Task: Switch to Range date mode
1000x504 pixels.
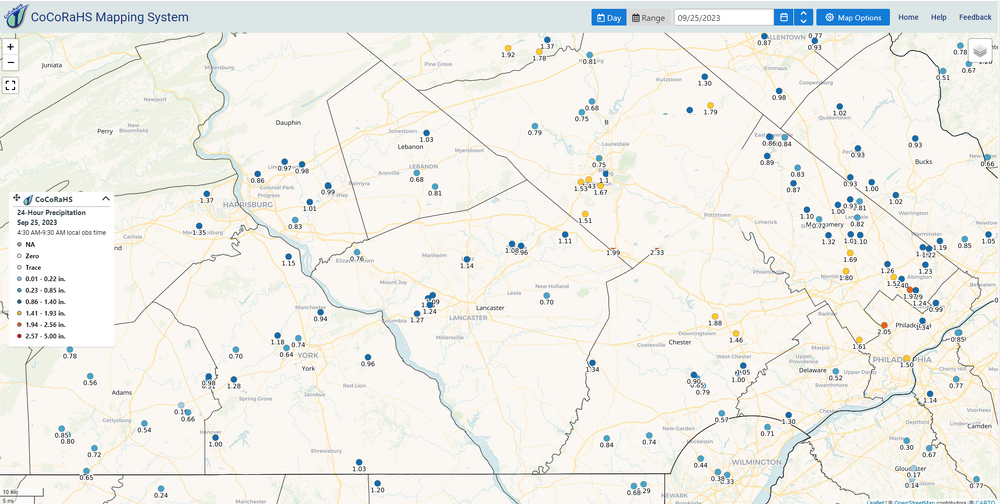Action: tap(648, 18)
